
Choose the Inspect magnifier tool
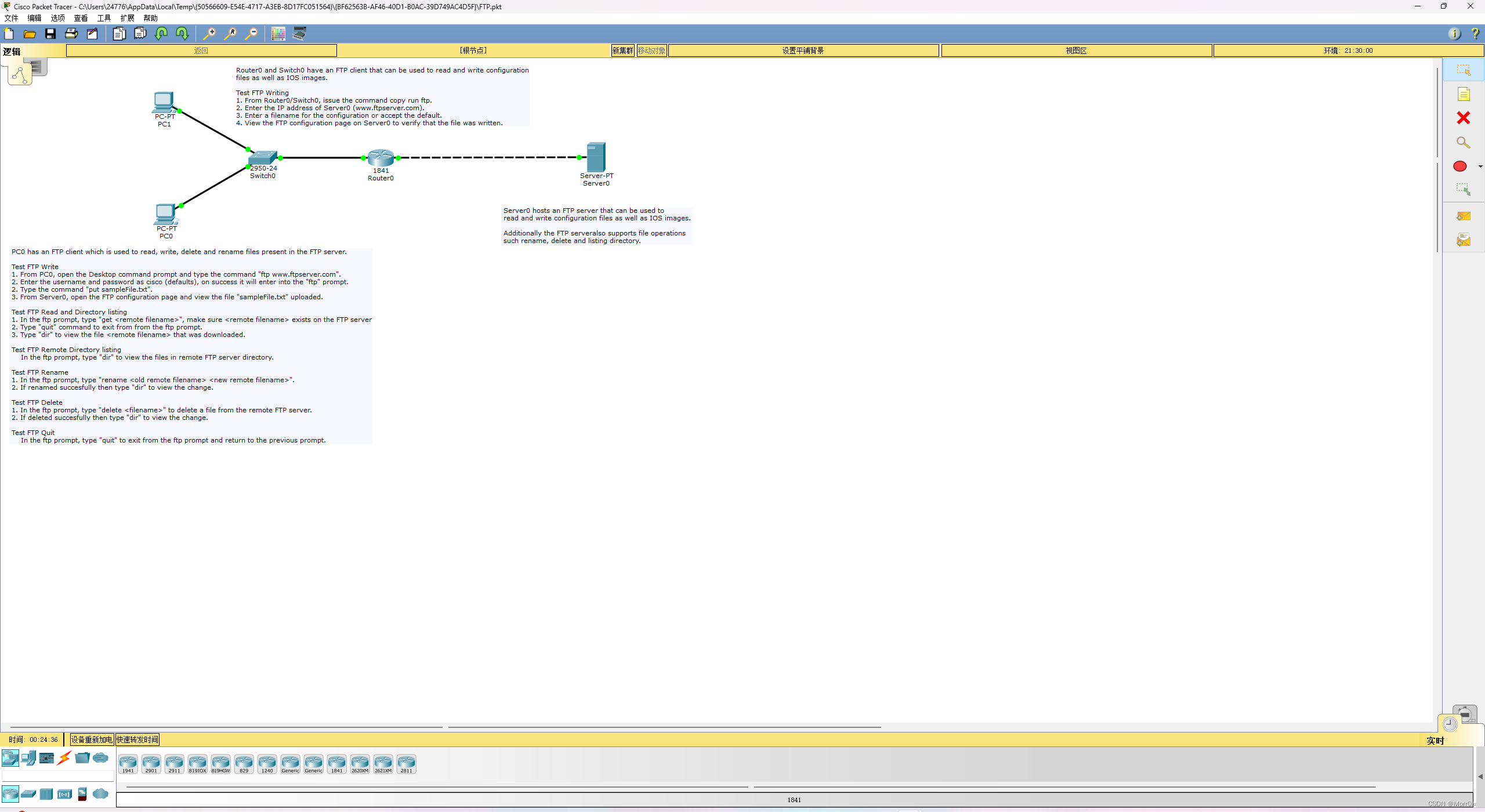point(1463,143)
